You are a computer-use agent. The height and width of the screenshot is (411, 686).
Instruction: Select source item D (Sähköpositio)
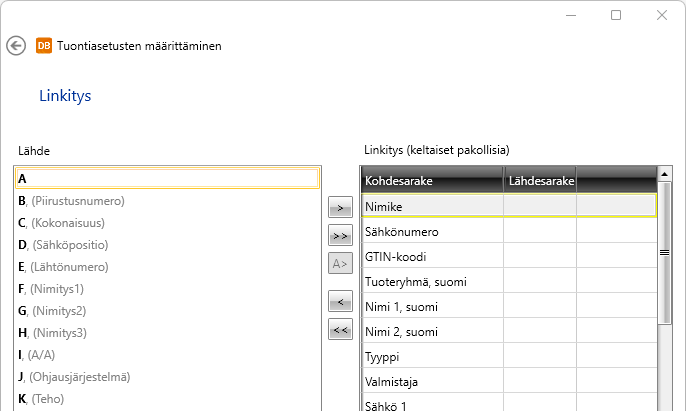(x=63, y=245)
